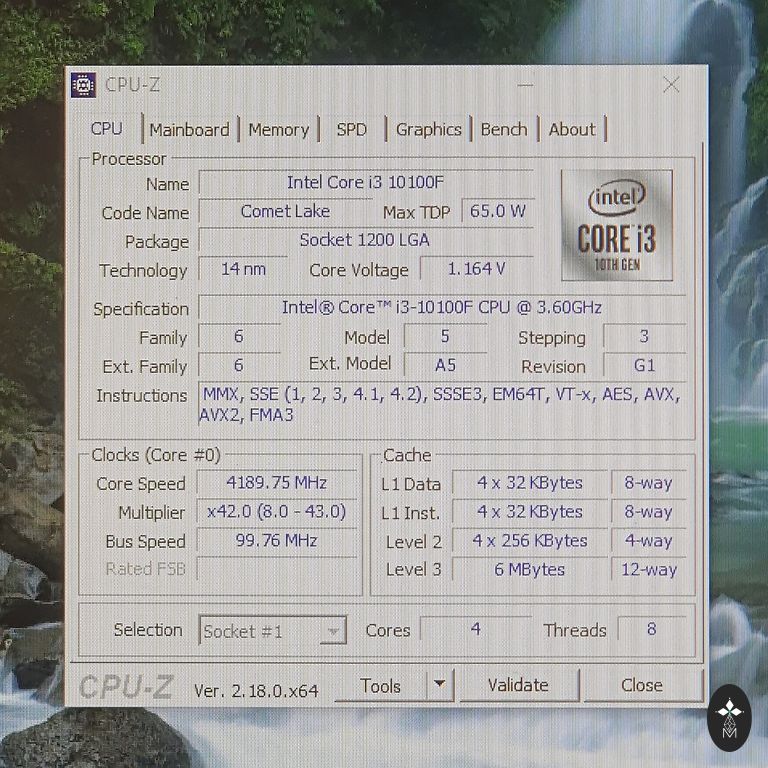
Task: Select the SPD tab
Action: (352, 129)
